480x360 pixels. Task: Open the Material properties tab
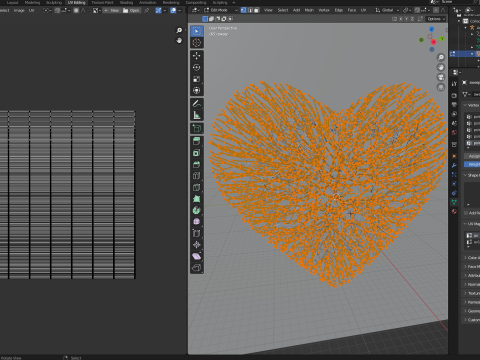[x=454, y=211]
